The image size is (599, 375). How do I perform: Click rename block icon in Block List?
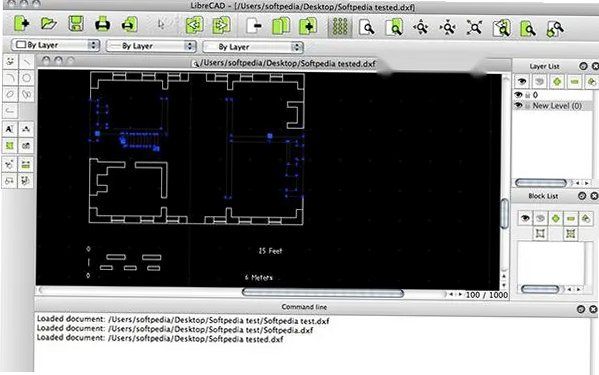point(586,219)
